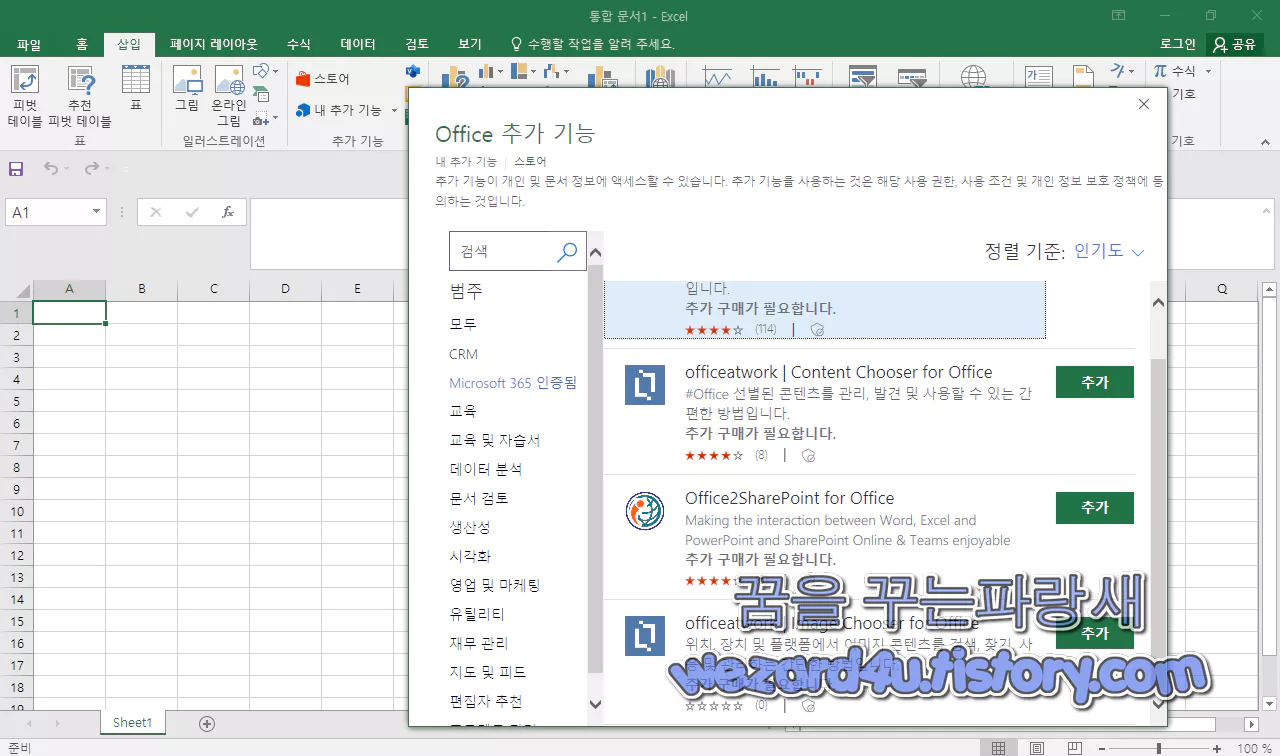Filter add-ins by 데이터 분석 category
Viewport: 1280px width, 756px height.
[x=486, y=469]
